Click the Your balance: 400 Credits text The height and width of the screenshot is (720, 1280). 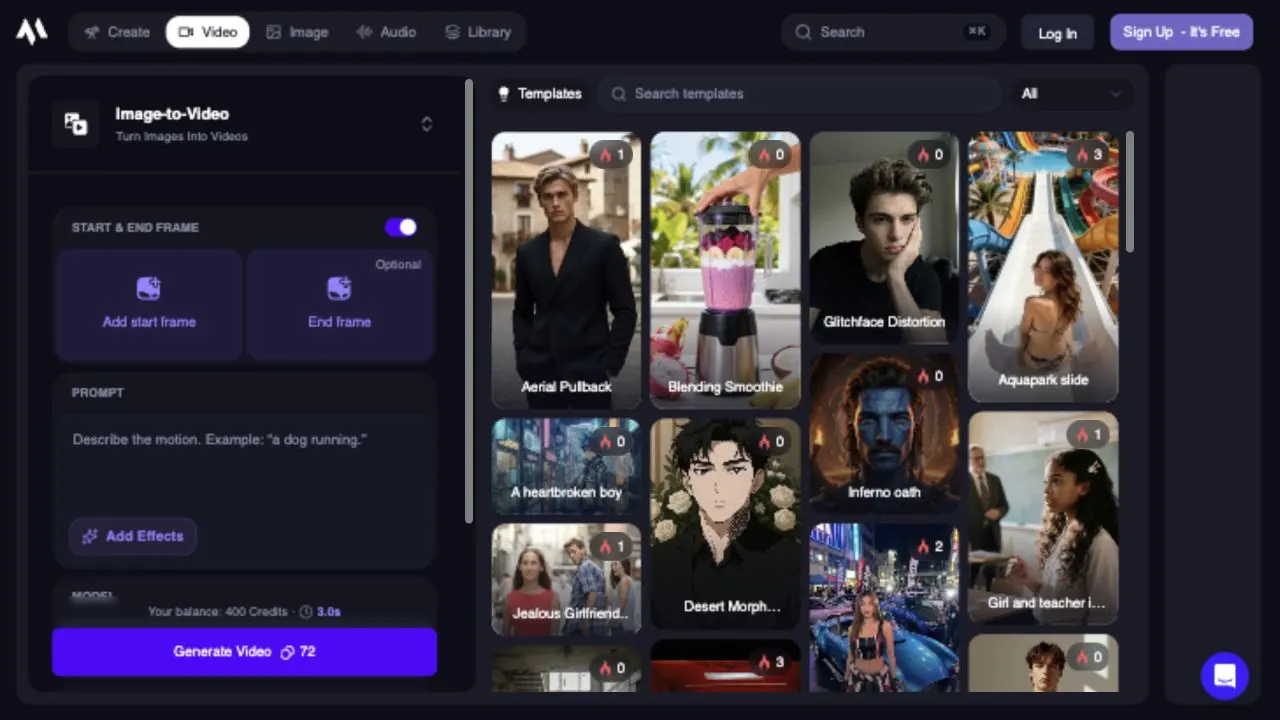[217, 611]
